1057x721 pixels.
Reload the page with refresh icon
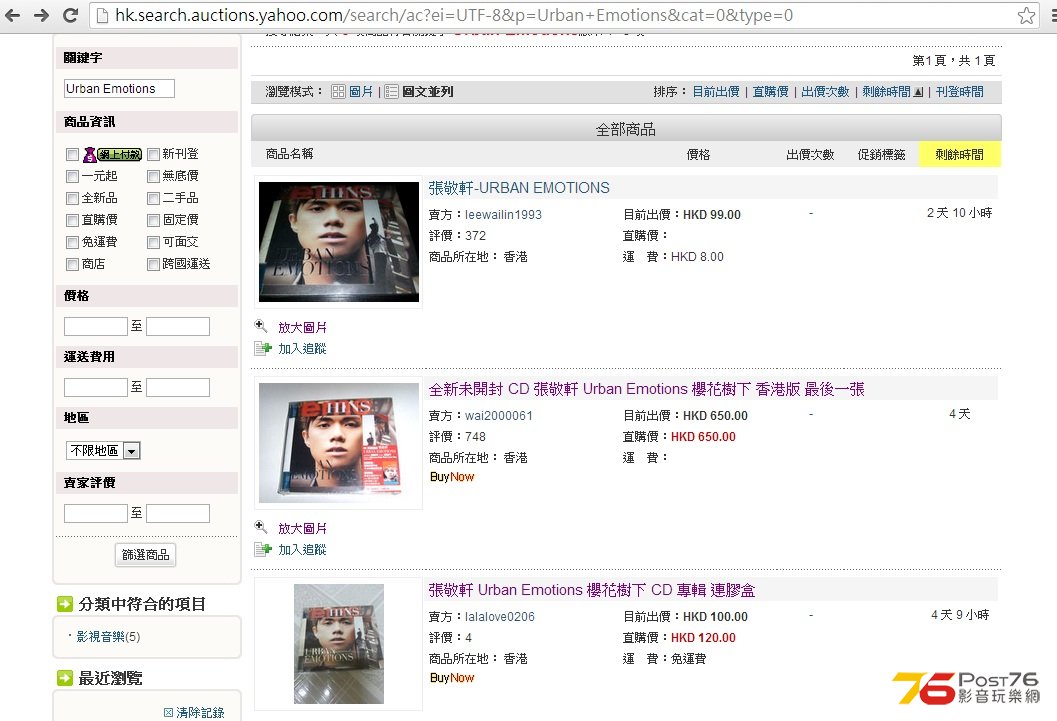[x=70, y=15]
